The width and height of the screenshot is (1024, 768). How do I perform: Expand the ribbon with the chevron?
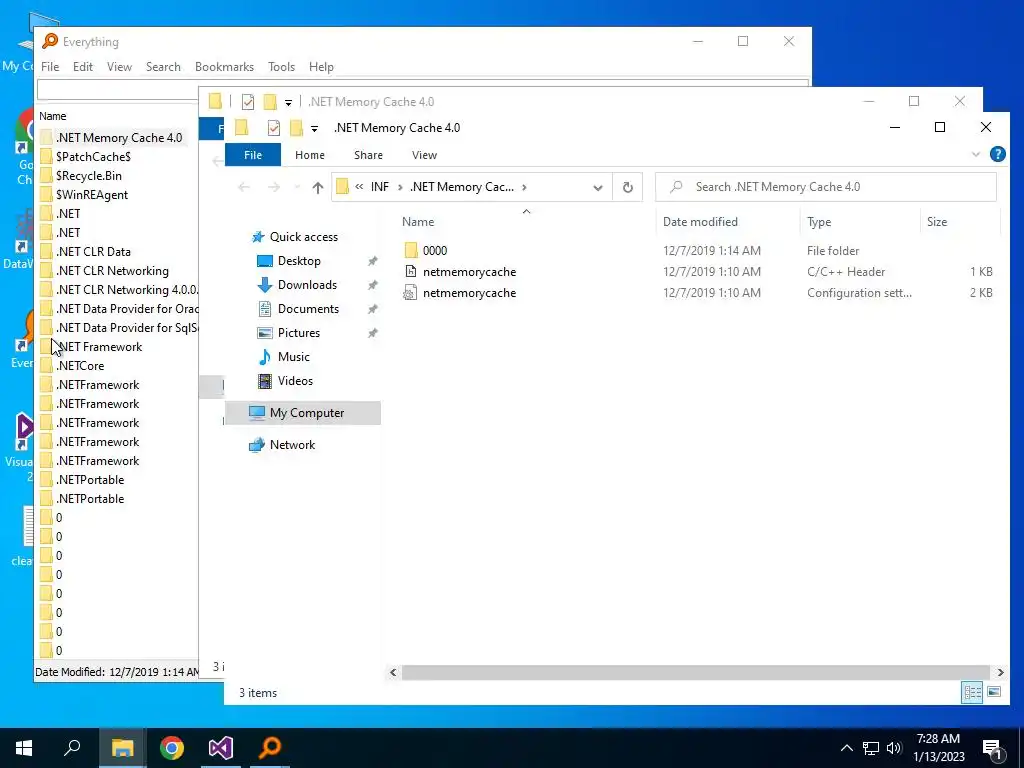click(x=976, y=155)
